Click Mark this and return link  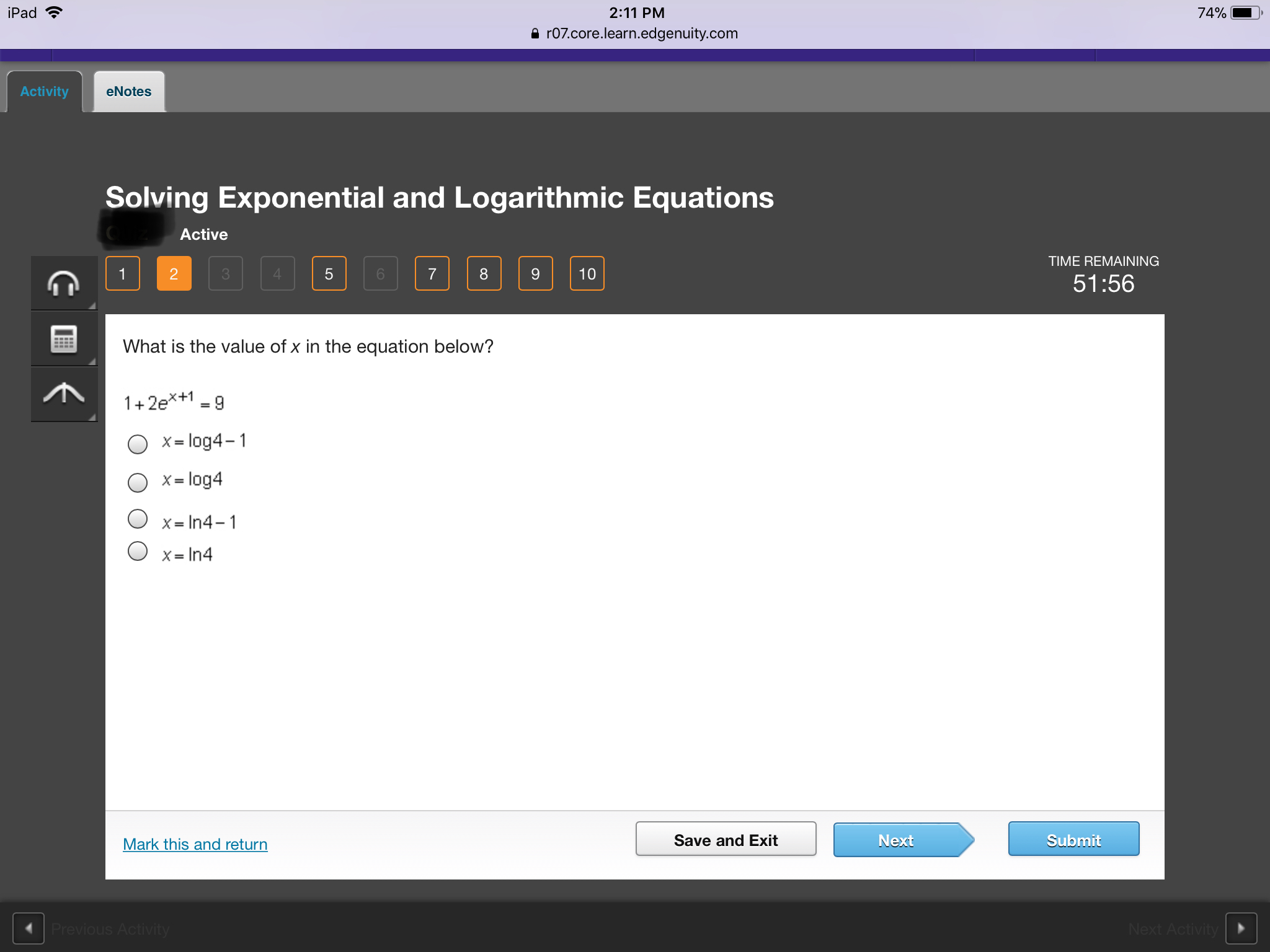pyautogui.click(x=195, y=844)
